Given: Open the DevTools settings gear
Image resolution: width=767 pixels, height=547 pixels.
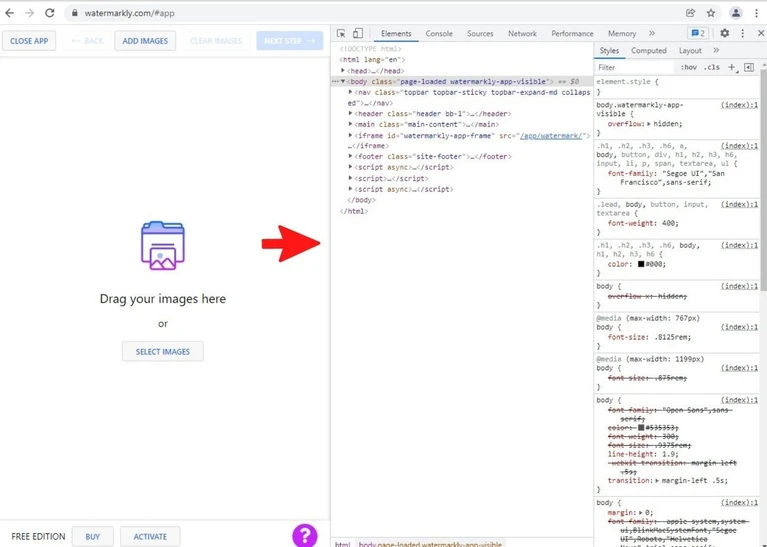Looking at the screenshot, I should [x=724, y=33].
